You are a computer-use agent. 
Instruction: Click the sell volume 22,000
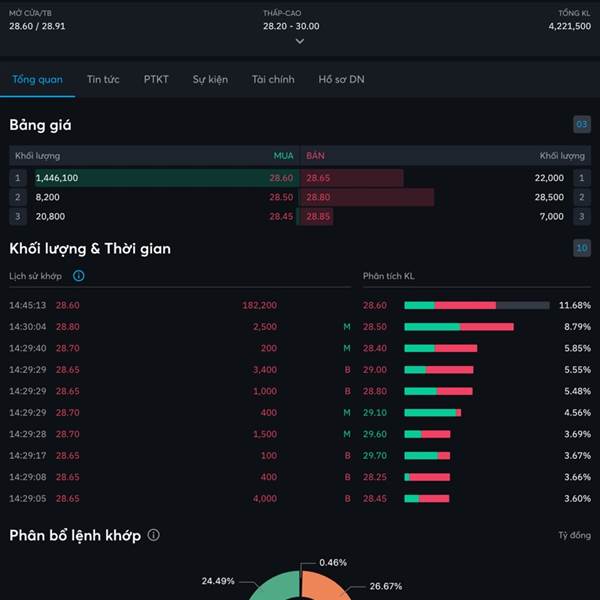[549, 178]
